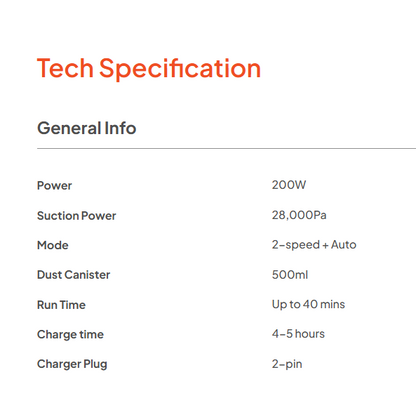Click the Suction Power label
The height and width of the screenshot is (410, 416).
click(76, 216)
